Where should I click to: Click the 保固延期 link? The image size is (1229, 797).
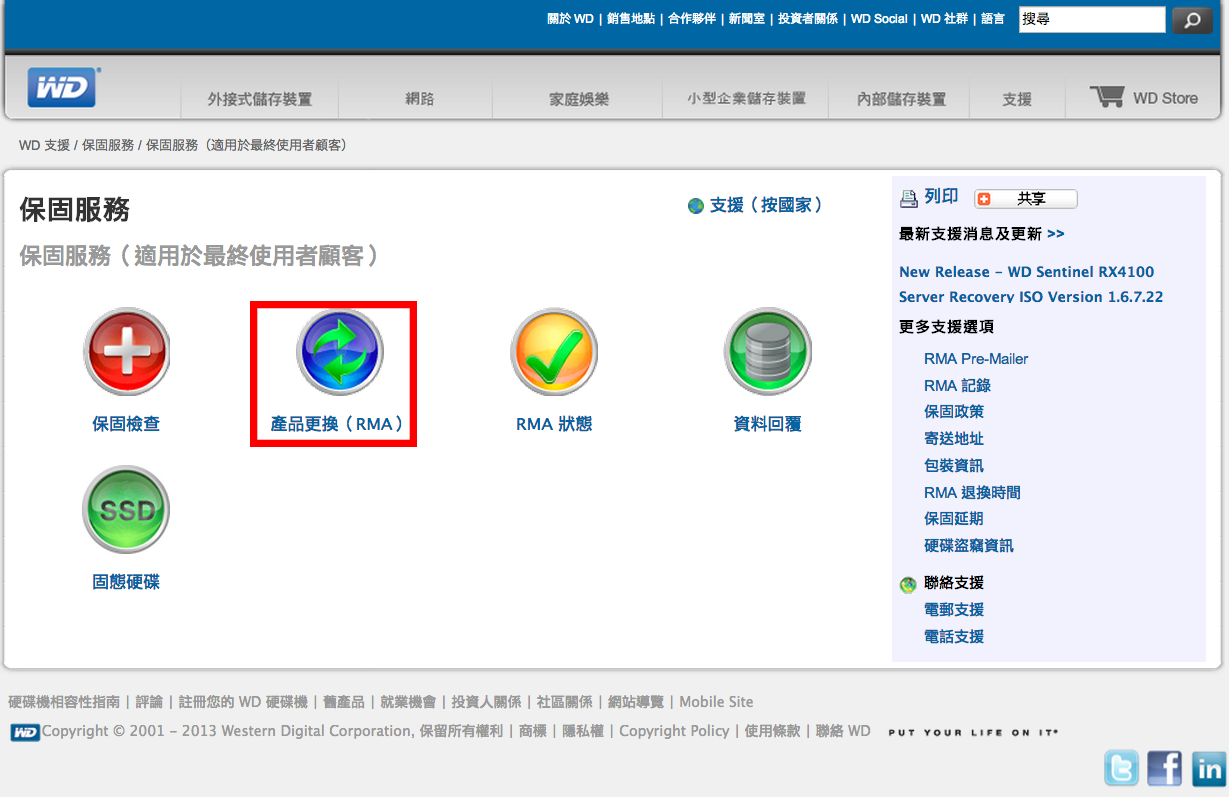pyautogui.click(x=954, y=519)
